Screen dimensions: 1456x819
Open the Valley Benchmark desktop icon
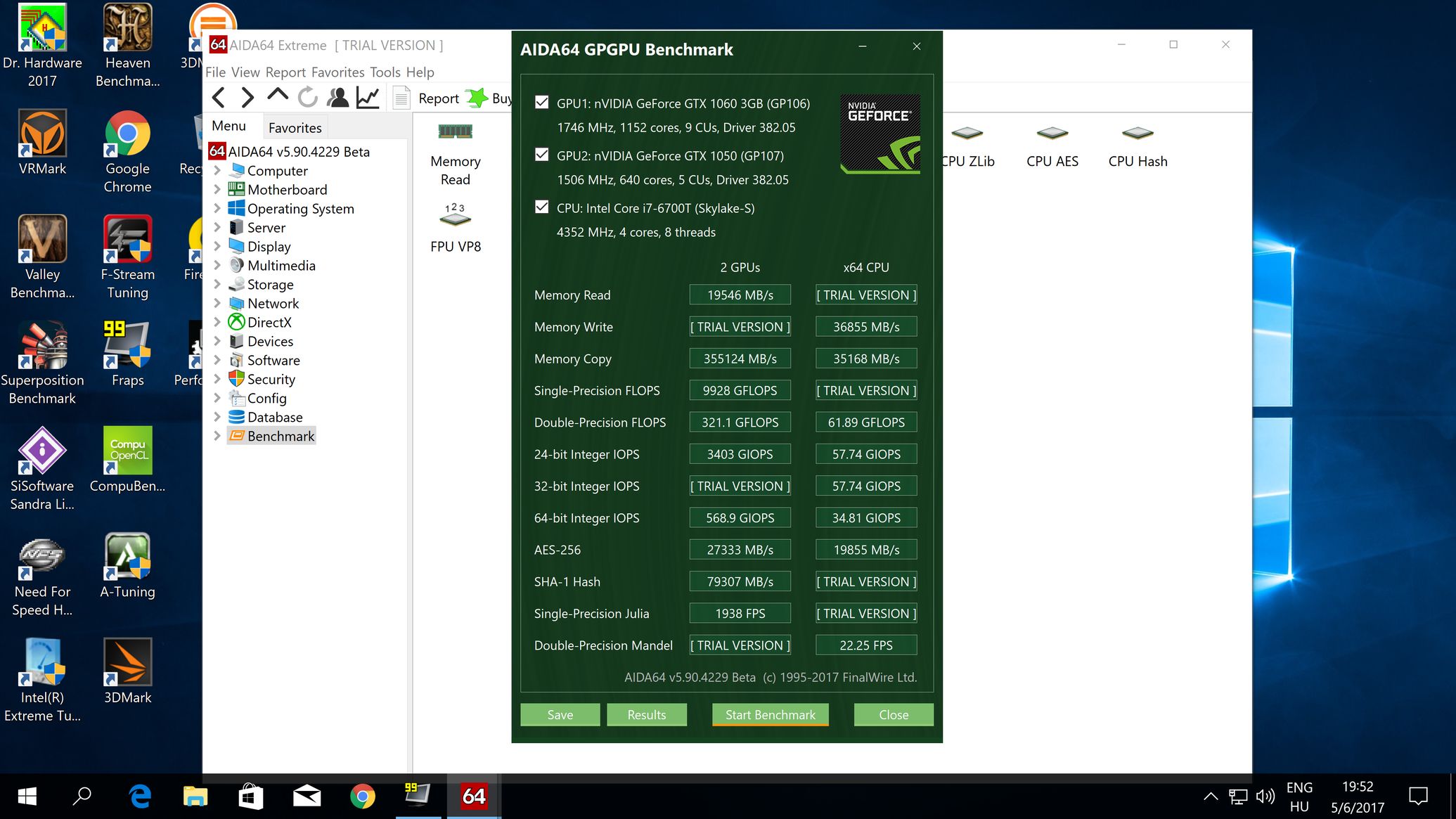[42, 257]
